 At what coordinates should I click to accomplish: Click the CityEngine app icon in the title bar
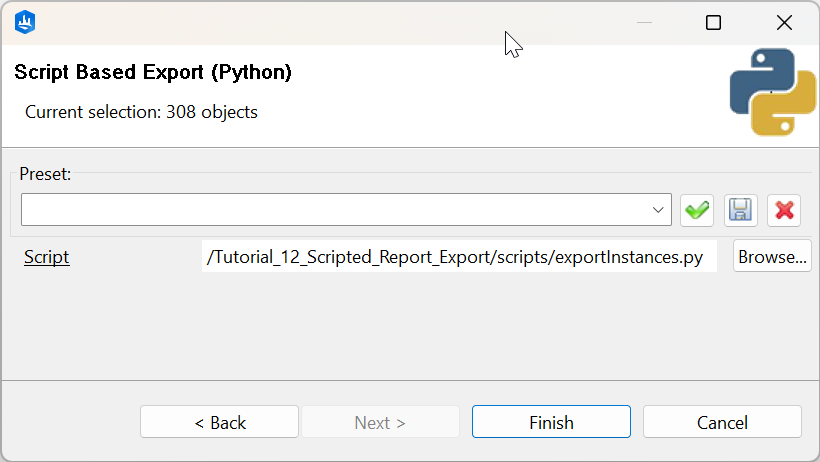pyautogui.click(x=26, y=22)
